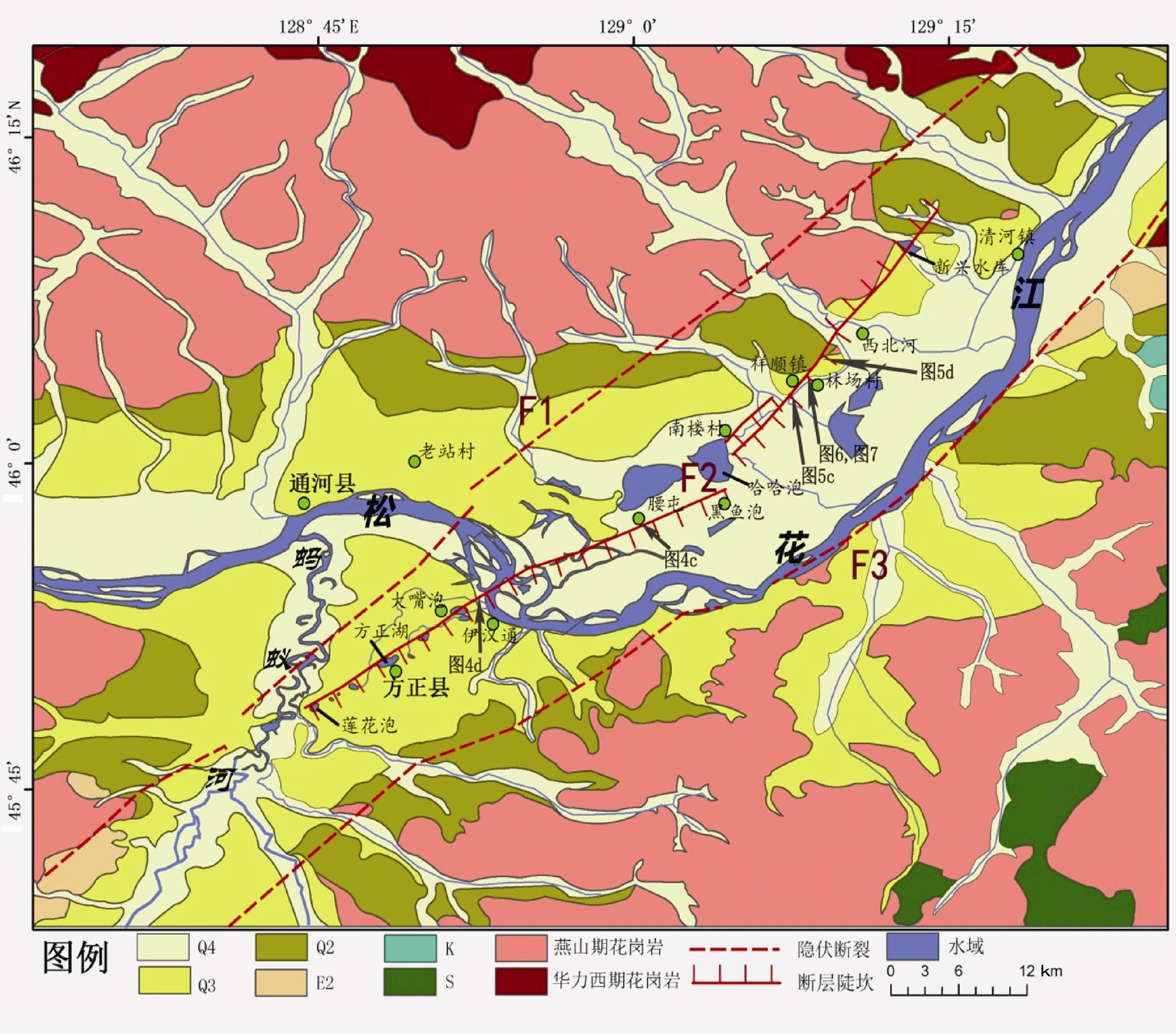Click the 129°15' longitude label
Viewport: 1176px width, 1034px height.
(x=943, y=27)
